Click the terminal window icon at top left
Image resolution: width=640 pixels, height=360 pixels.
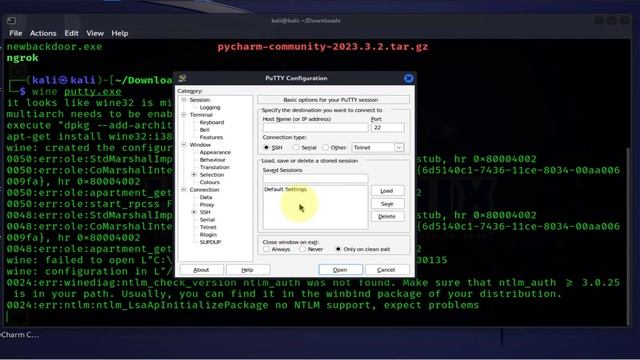tap(11, 20)
